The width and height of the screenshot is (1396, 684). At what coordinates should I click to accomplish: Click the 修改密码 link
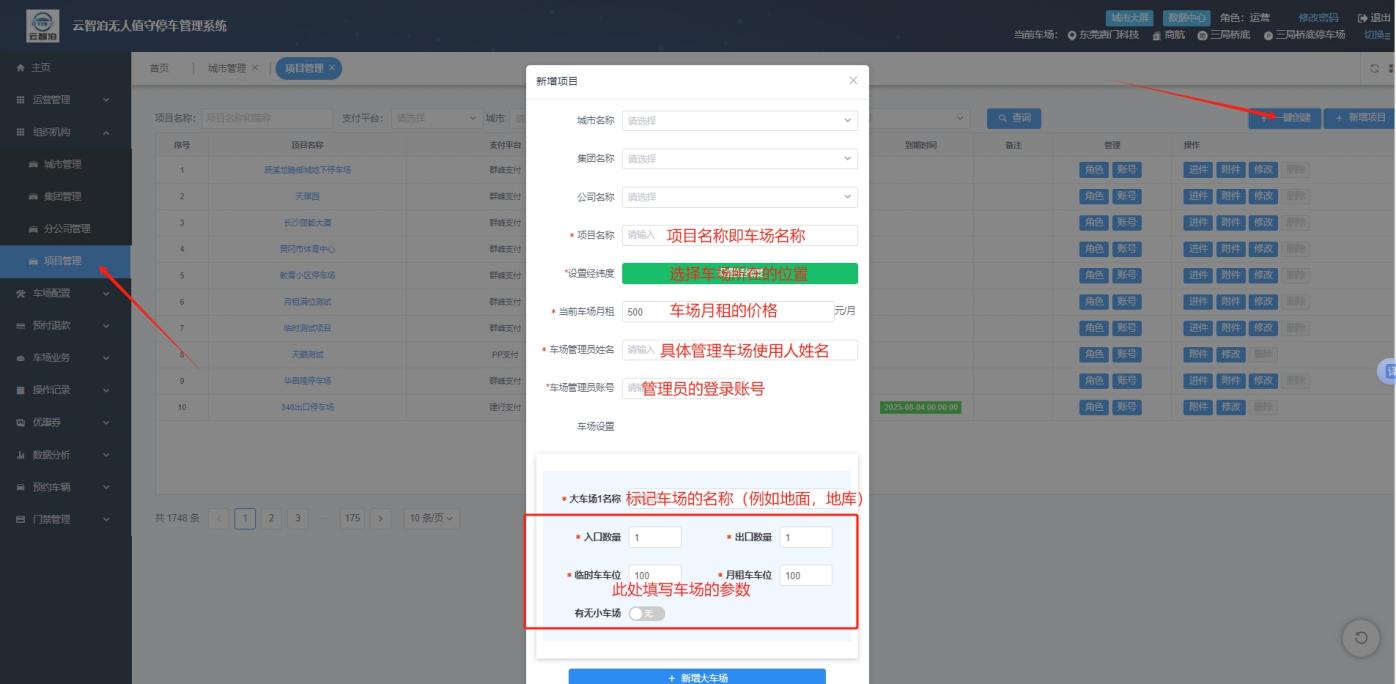click(x=1317, y=18)
